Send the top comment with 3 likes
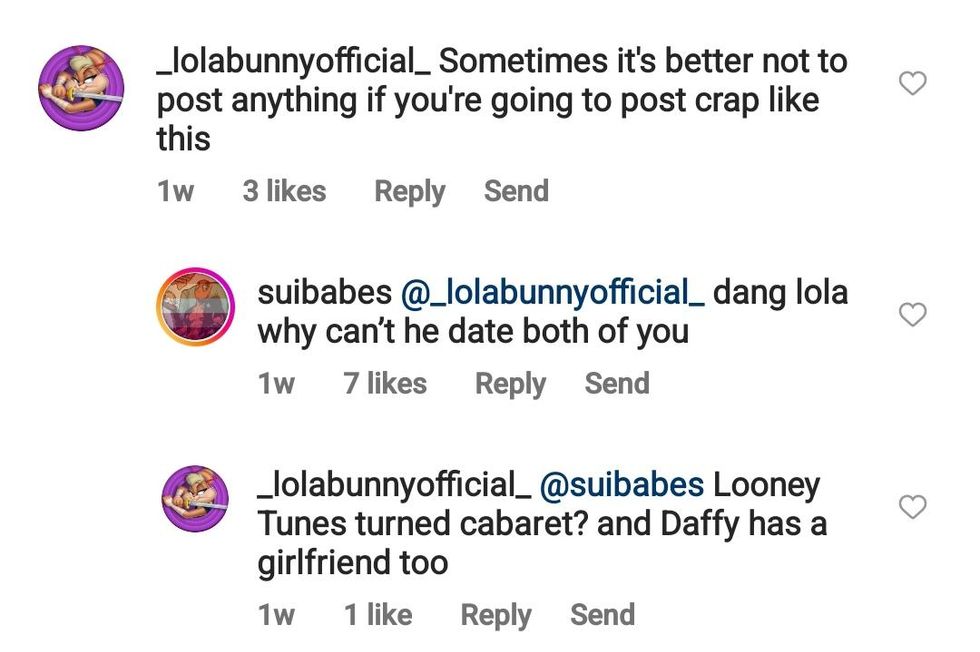The height and width of the screenshot is (652, 980). (516, 191)
